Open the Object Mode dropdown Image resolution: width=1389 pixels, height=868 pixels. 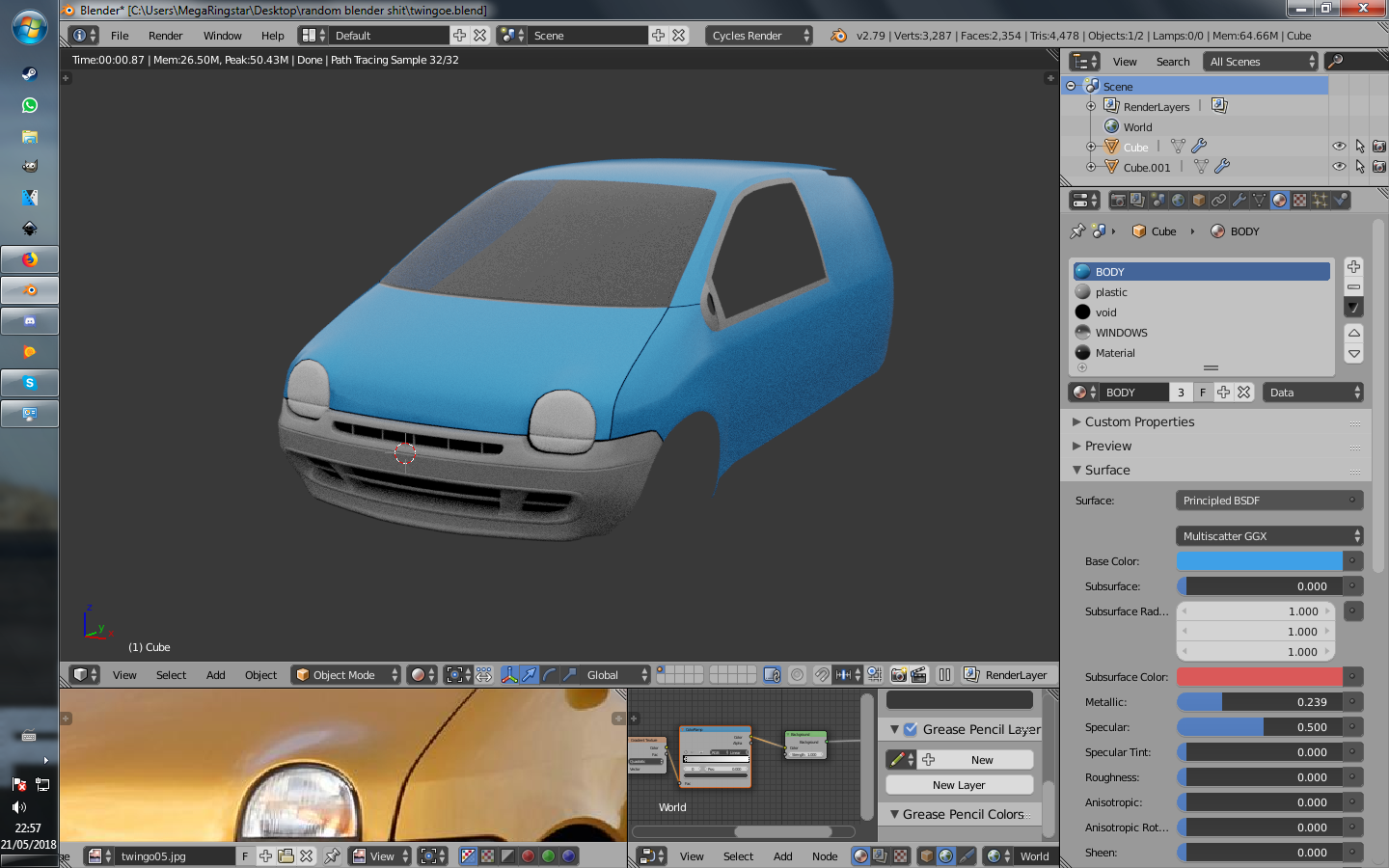(x=345, y=675)
